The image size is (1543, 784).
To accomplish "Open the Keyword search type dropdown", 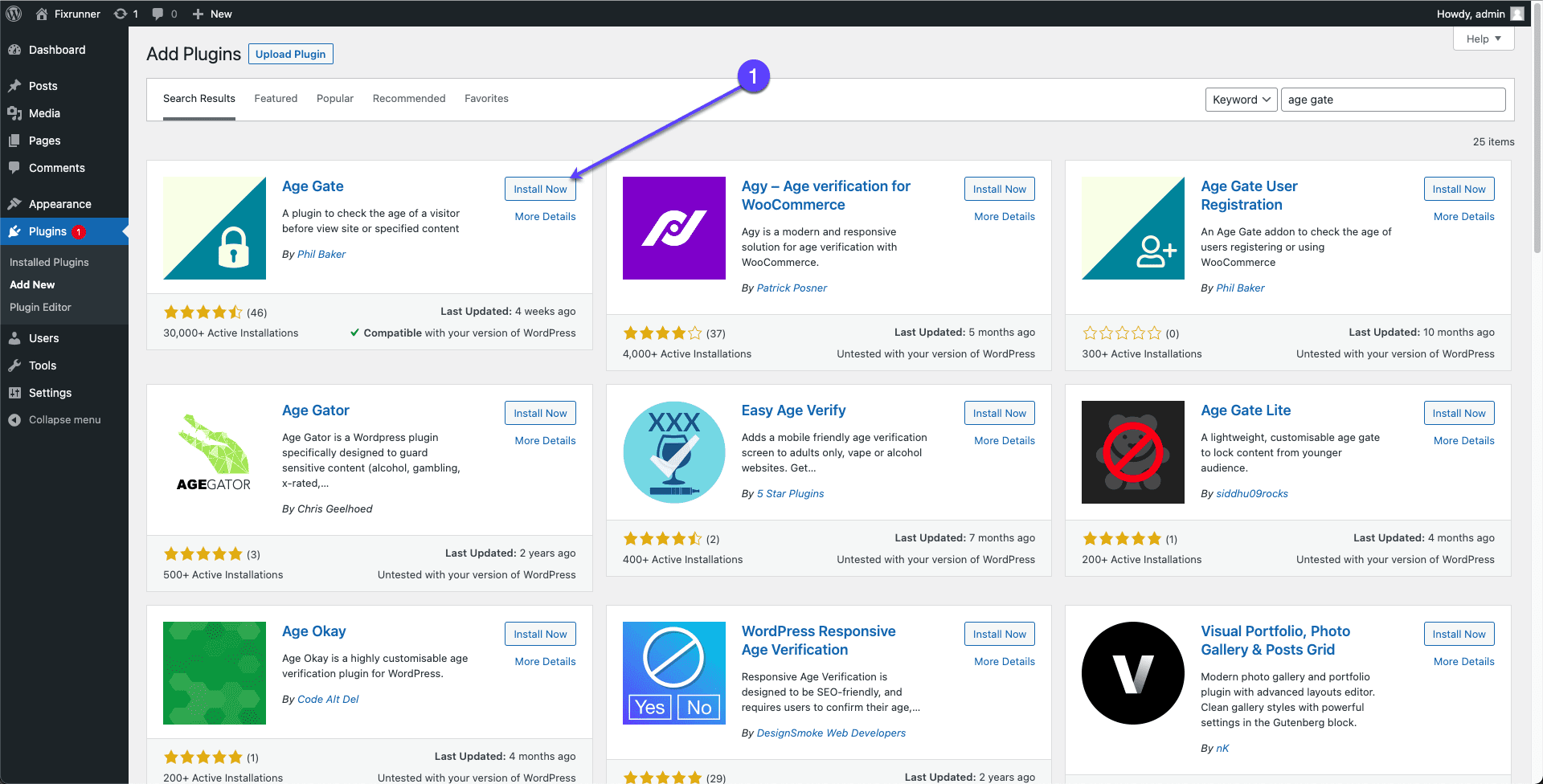I will coord(1241,100).
